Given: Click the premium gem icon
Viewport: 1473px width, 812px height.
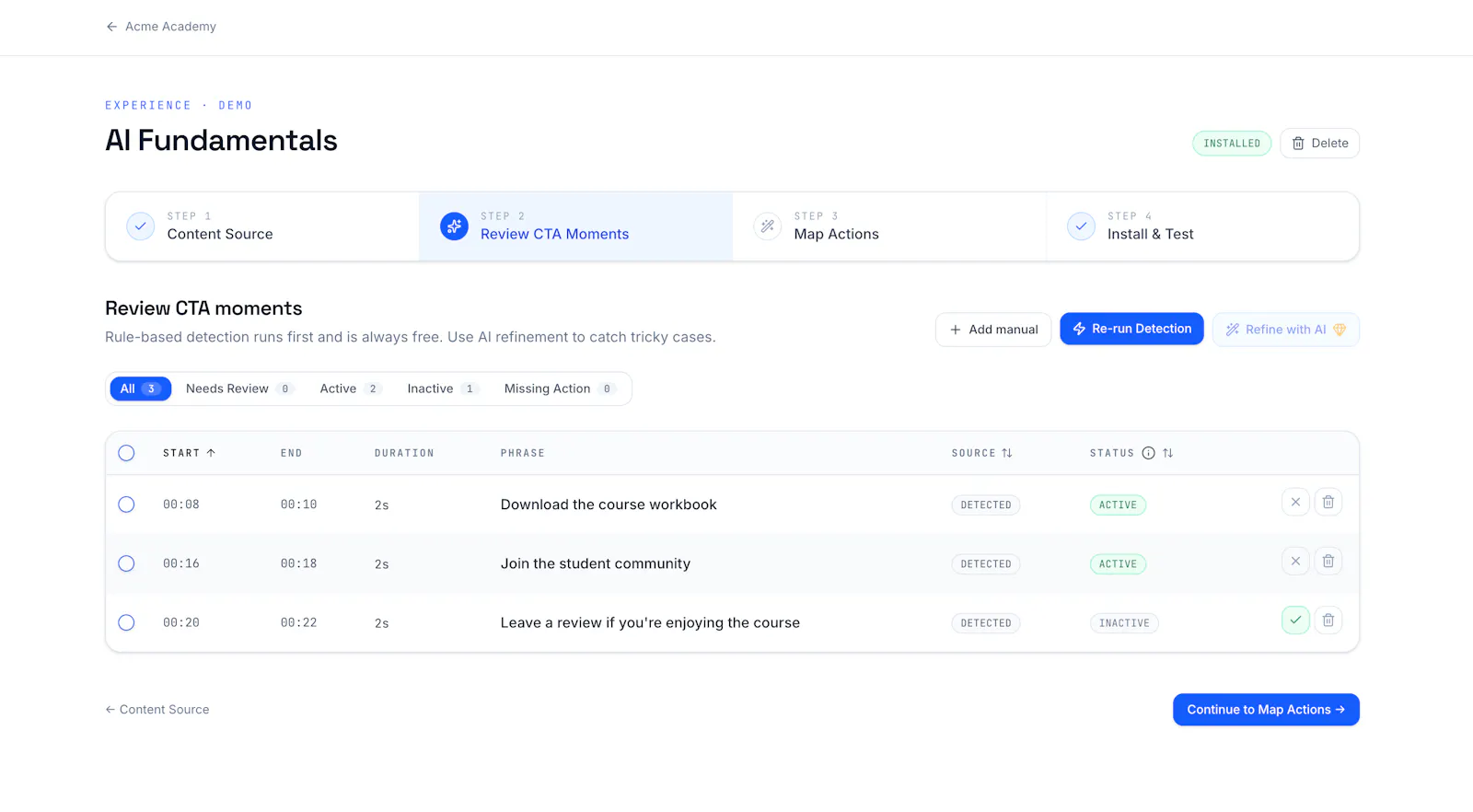Looking at the screenshot, I should pos(1340,330).
